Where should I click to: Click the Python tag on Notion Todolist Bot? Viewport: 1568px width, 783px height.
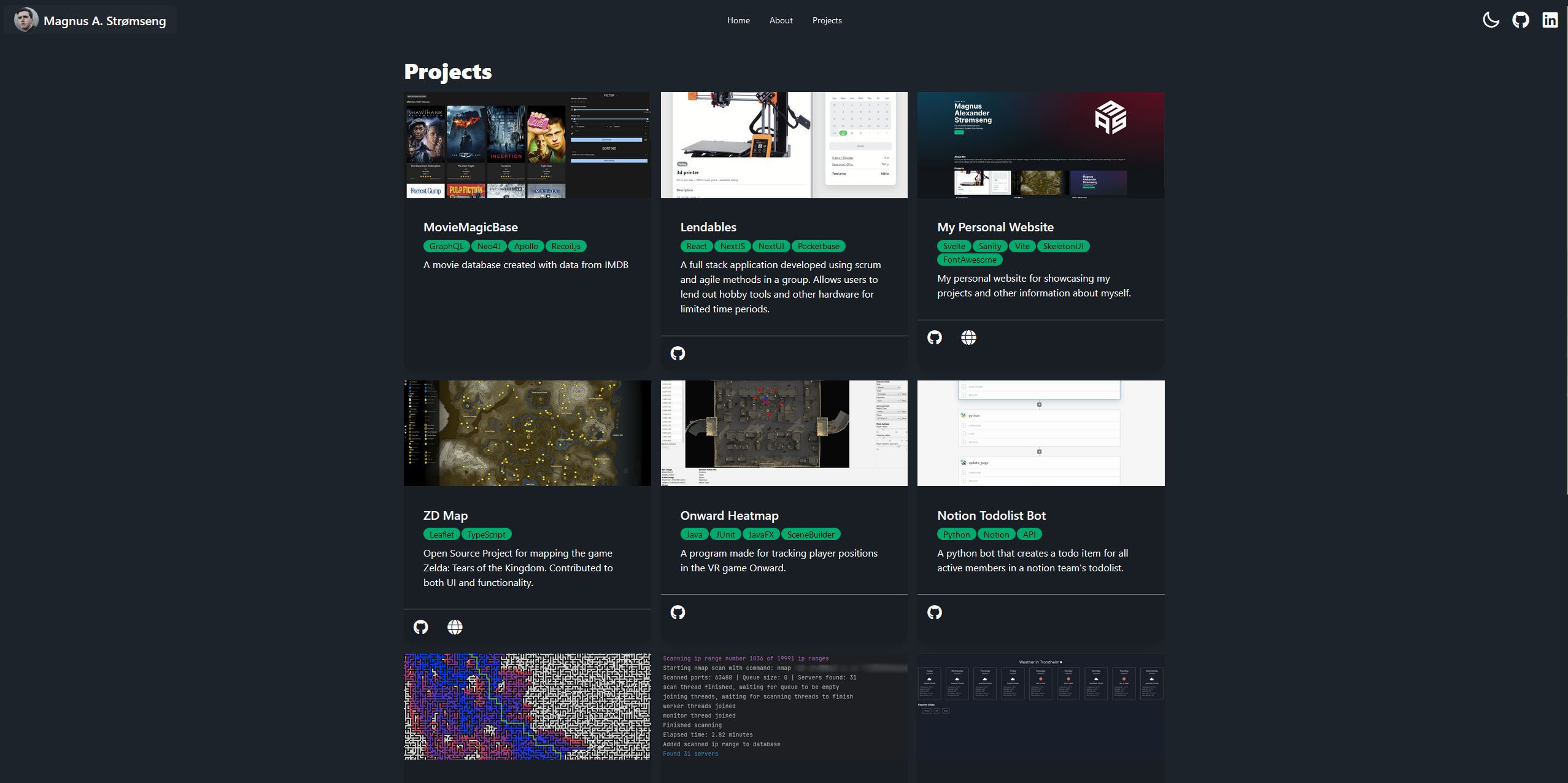pyautogui.click(x=954, y=534)
